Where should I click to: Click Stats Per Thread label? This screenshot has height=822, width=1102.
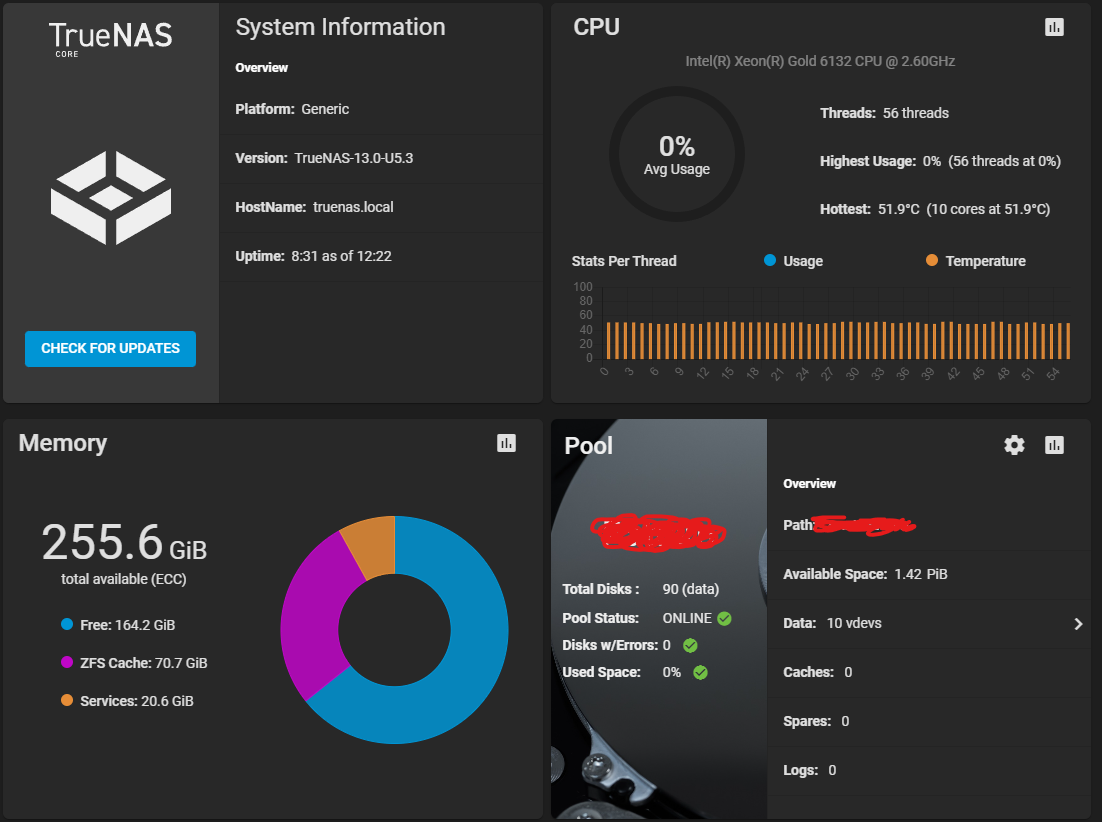(x=624, y=261)
